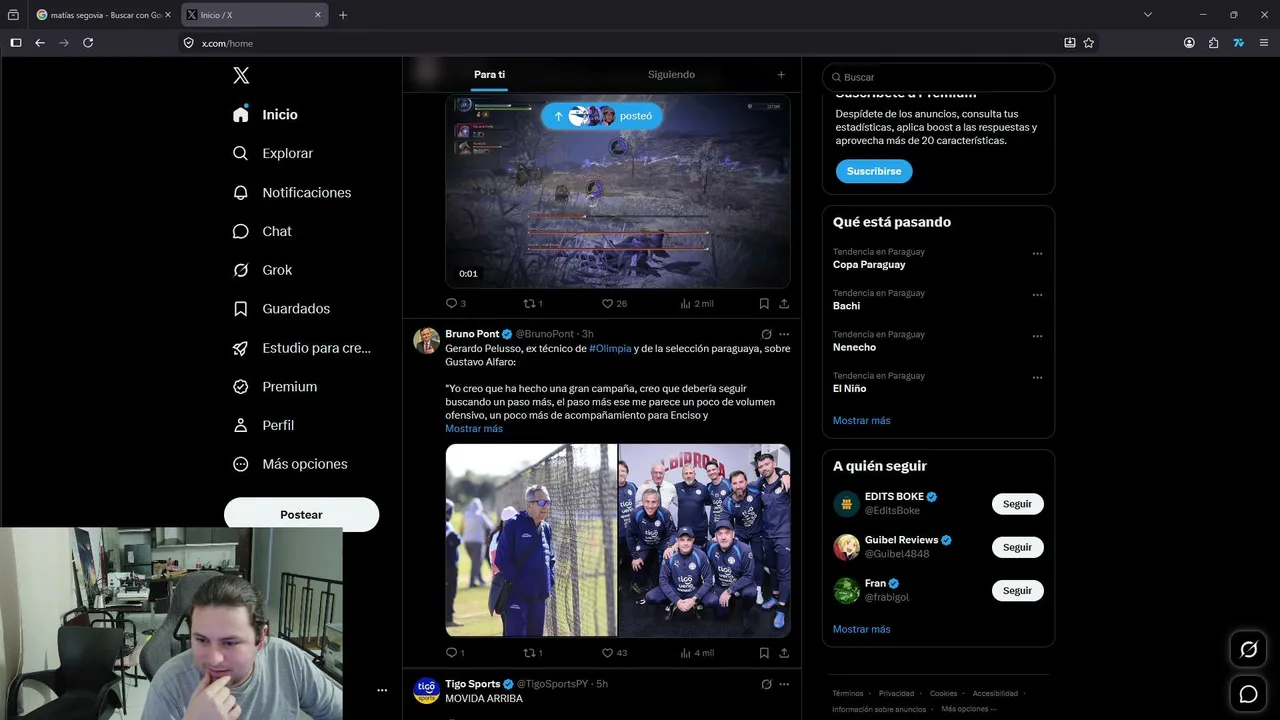Open more options on Tigo Sports post
Viewport: 1280px width, 720px height.
784,684
